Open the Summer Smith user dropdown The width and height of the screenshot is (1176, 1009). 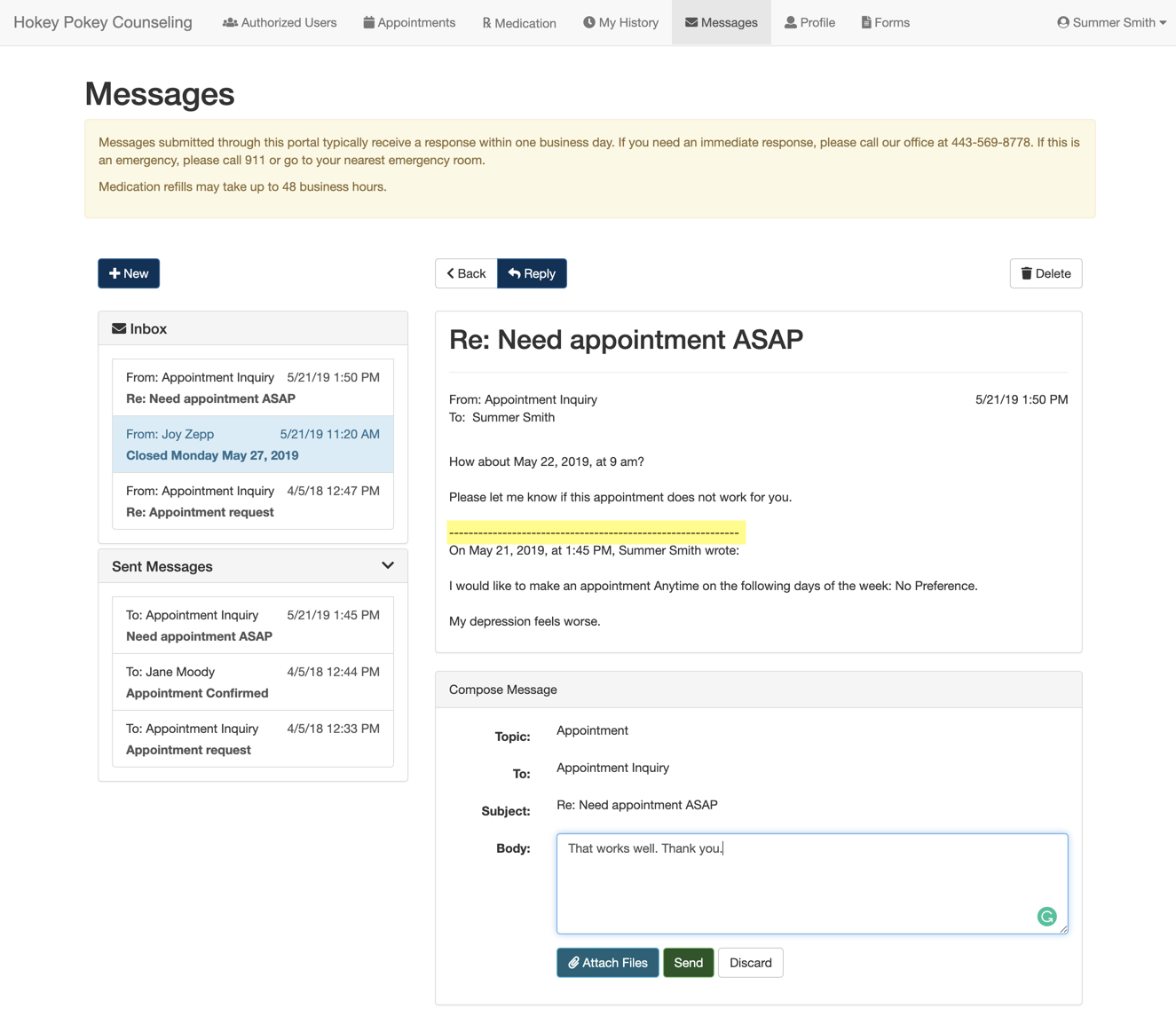click(x=1111, y=22)
